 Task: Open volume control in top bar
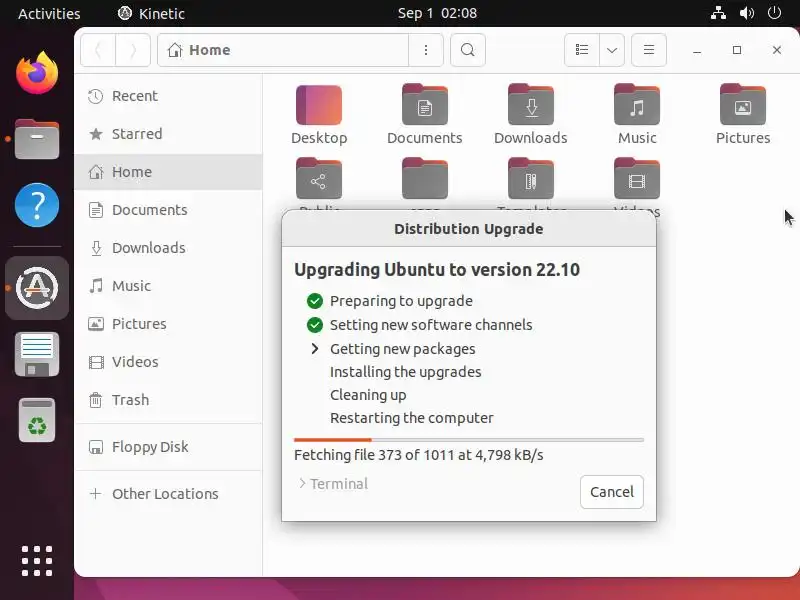(746, 13)
